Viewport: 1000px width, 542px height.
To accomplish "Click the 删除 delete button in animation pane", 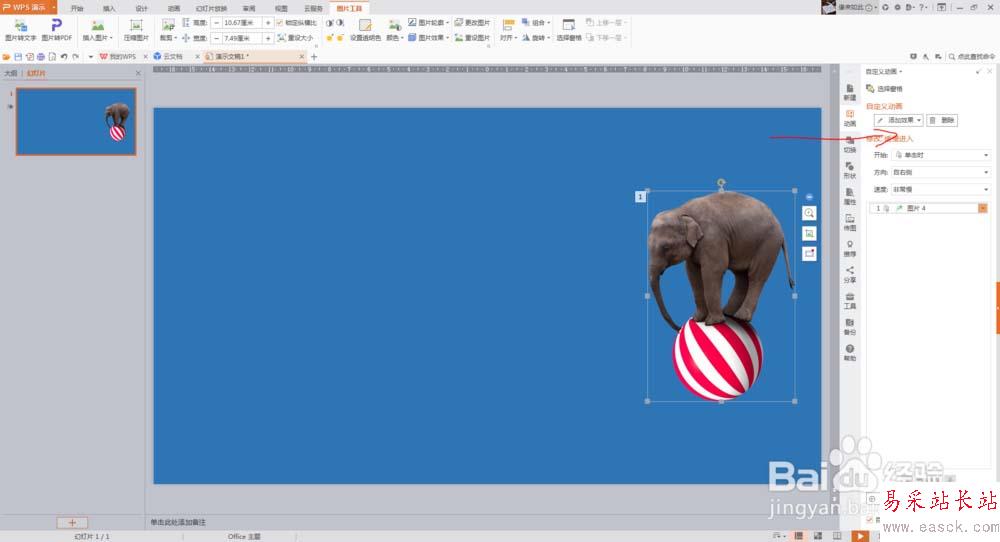I will coord(942,120).
